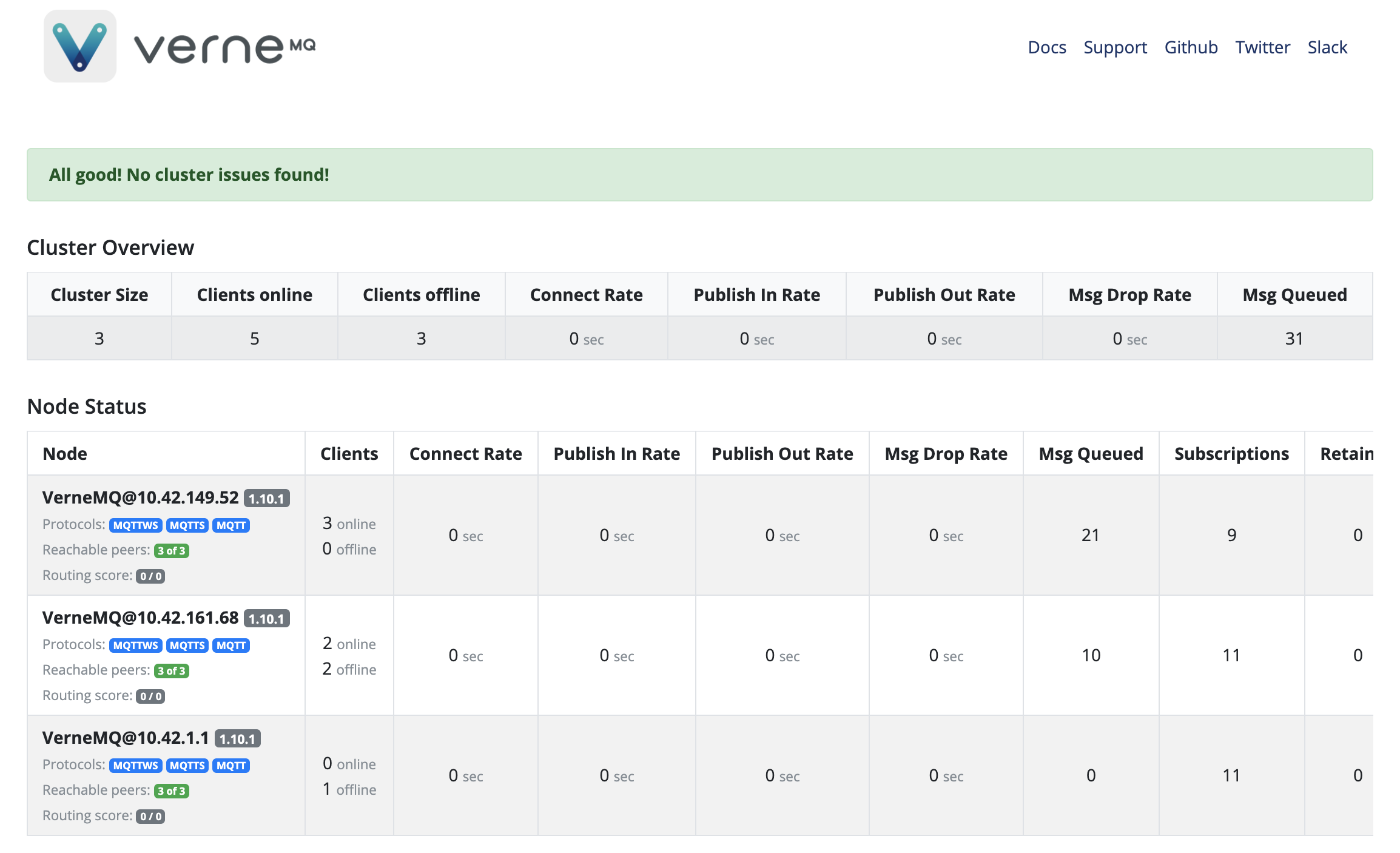Click the VerneMQ wordmark text logo
Screen dimensions: 1400x853
click(224, 47)
